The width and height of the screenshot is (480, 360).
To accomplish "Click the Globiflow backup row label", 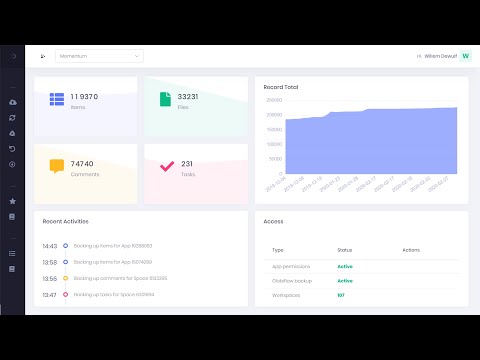I will click(292, 281).
